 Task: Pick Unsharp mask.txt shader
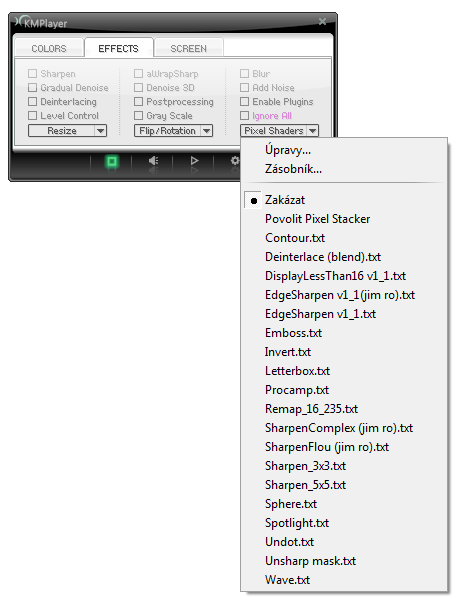(344, 561)
